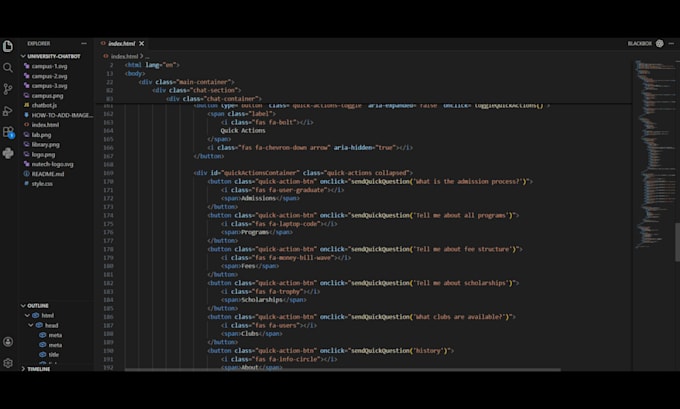Viewport: 680px width, 409px height.
Task: Click the Admissions span text on line 172
Action: click(258, 198)
